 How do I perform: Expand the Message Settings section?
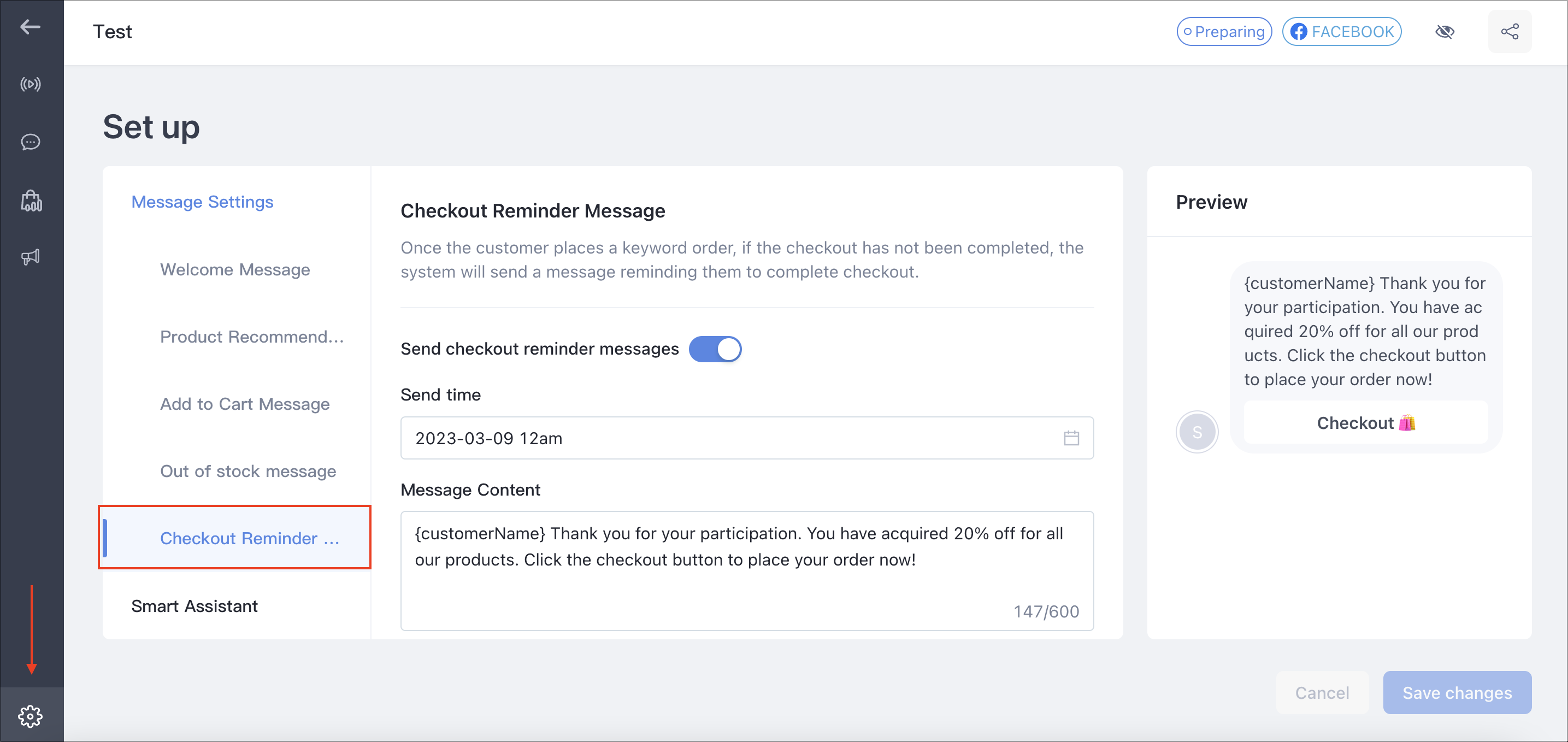point(202,202)
